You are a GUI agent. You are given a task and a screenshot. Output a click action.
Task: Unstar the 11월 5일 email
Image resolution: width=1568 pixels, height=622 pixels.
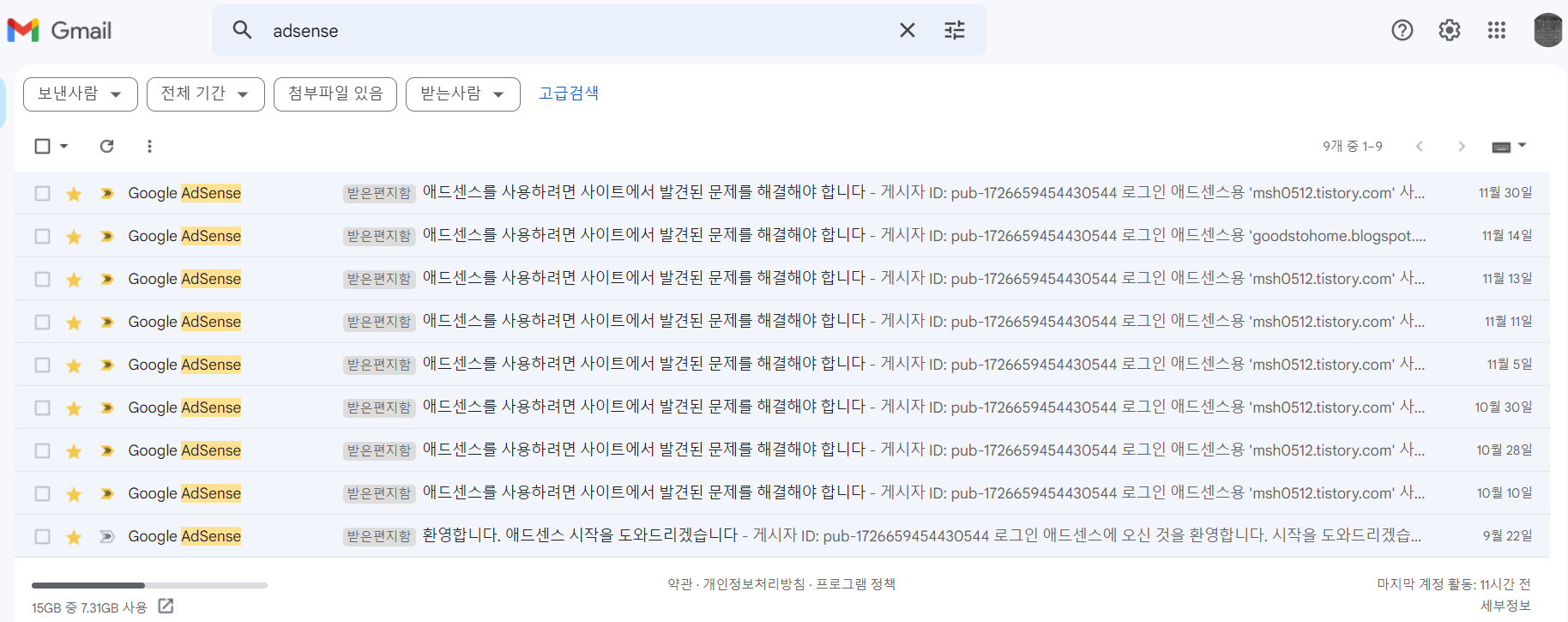coord(74,365)
